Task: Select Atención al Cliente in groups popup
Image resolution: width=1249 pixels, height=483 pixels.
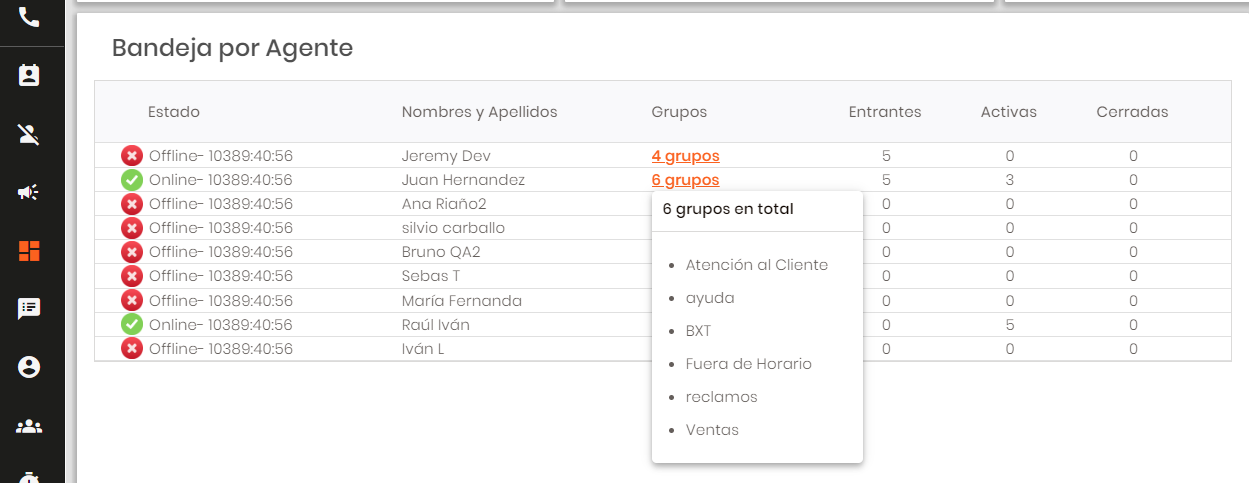Action: [756, 265]
